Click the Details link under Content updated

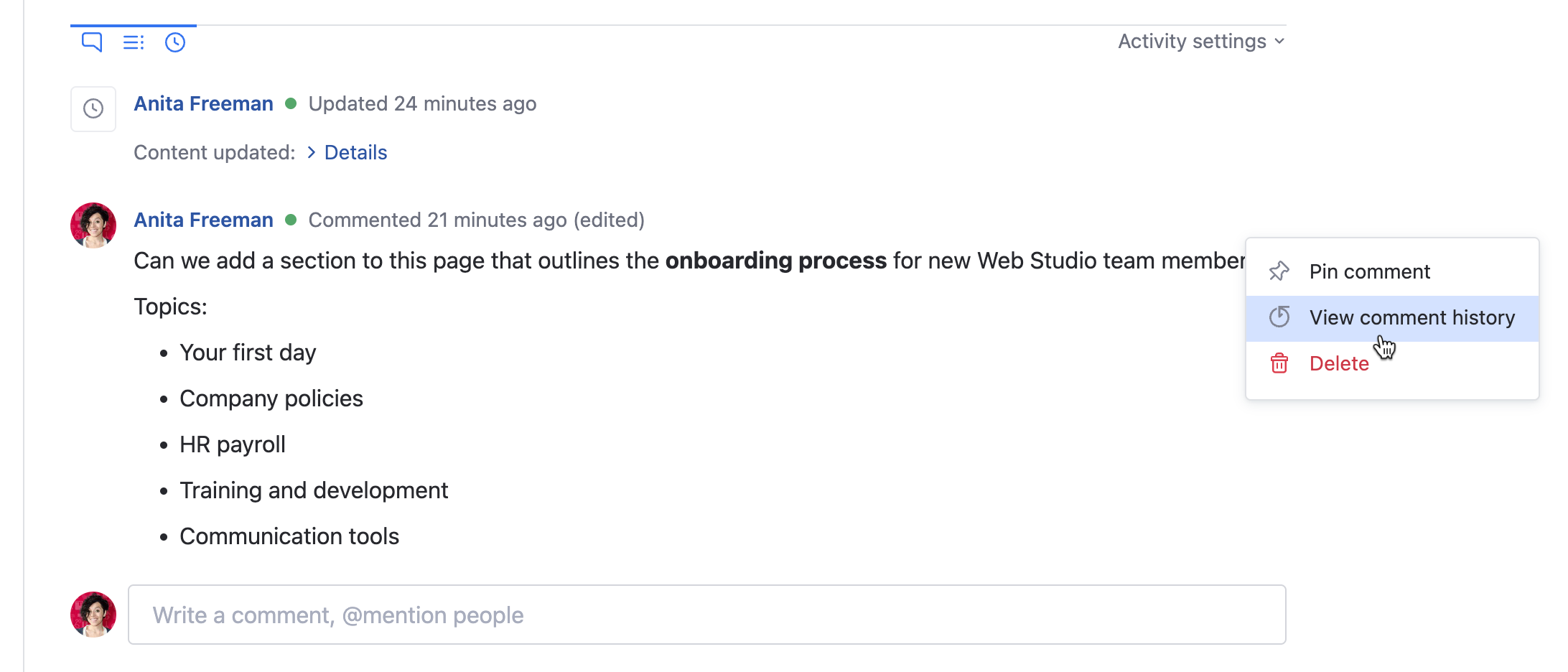(355, 152)
